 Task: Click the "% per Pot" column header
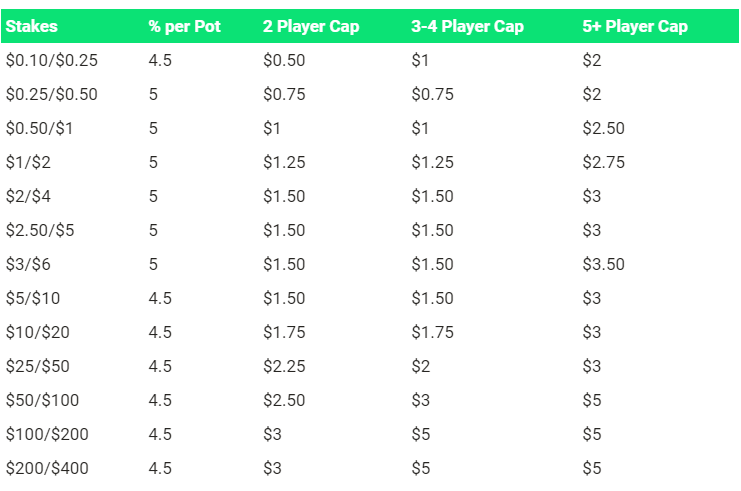tap(184, 27)
